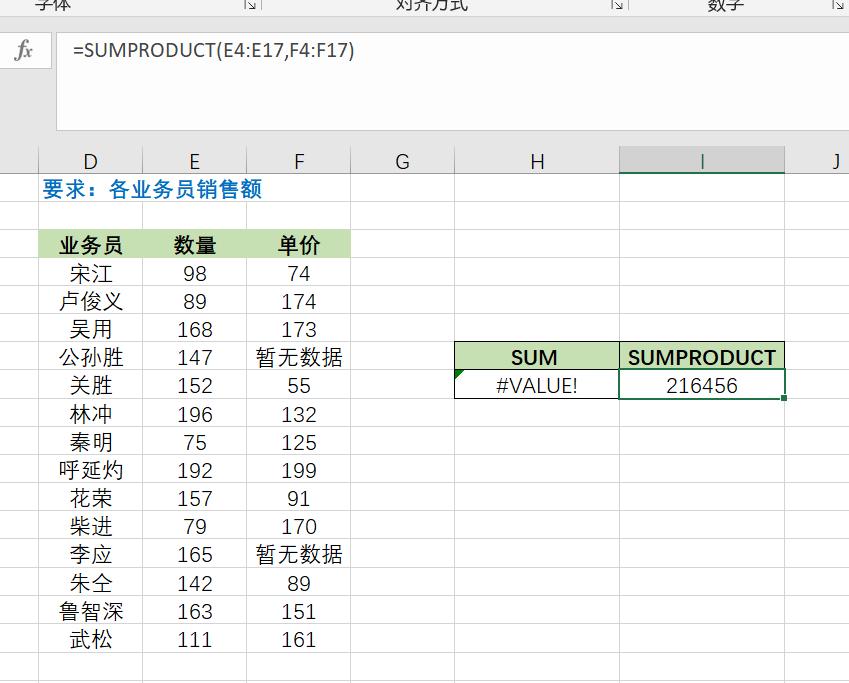Open the Alignment group dialog launcher
This screenshot has width=849, height=683.
tap(617, 5)
